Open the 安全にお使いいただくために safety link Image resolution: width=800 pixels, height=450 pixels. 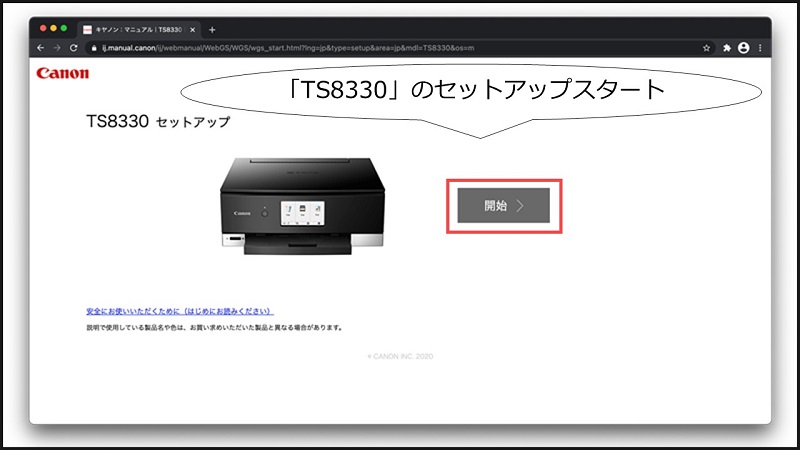point(180,311)
